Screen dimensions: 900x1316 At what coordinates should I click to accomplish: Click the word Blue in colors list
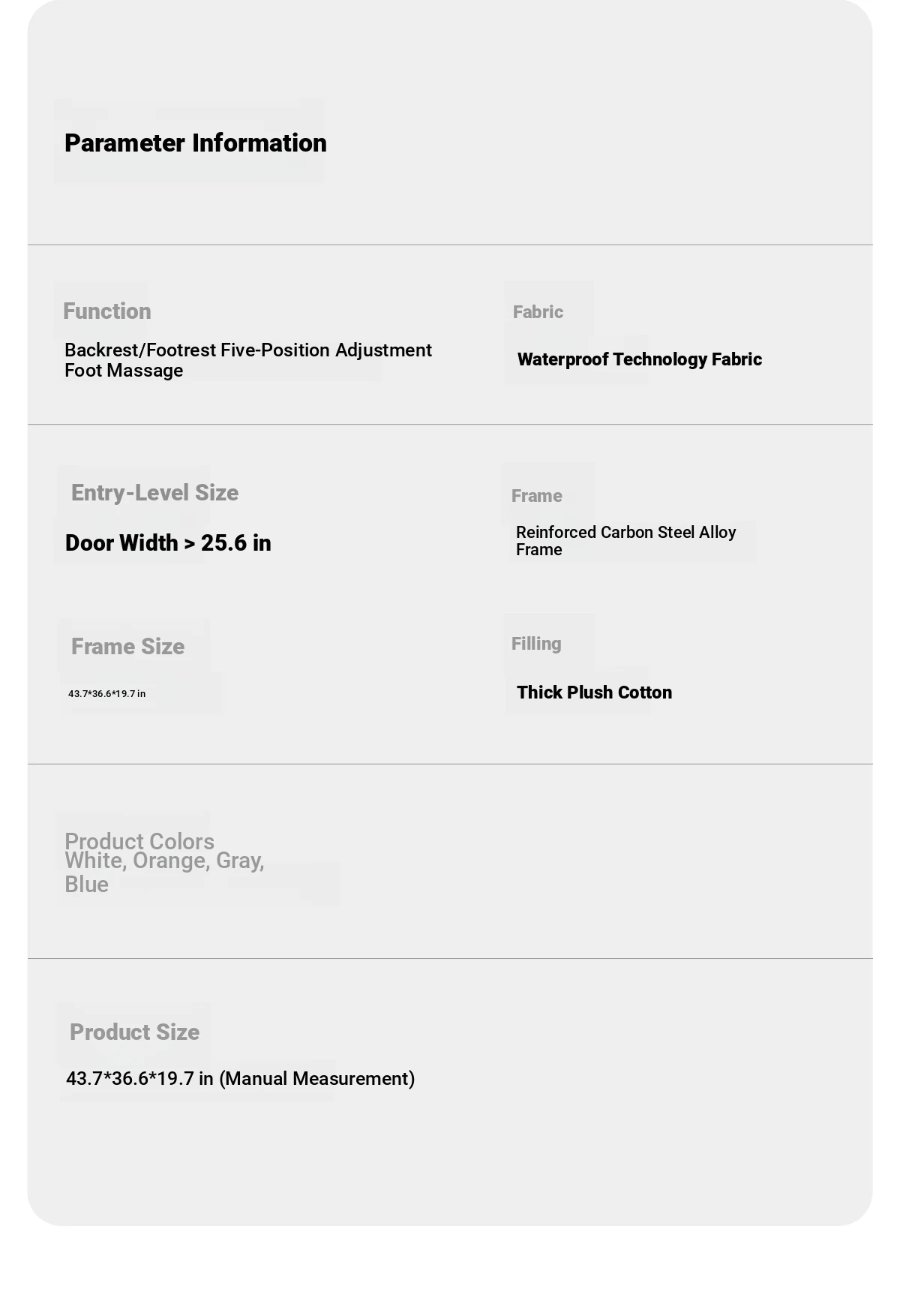coord(86,885)
